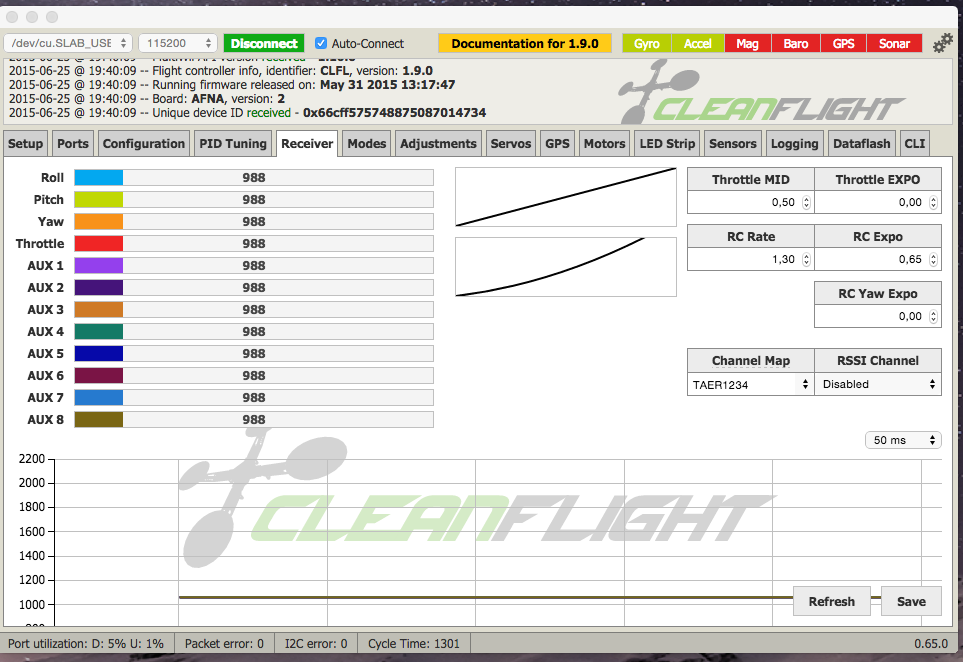Click the AUX 8 channel bar
This screenshot has width=963, height=662.
click(x=254, y=419)
